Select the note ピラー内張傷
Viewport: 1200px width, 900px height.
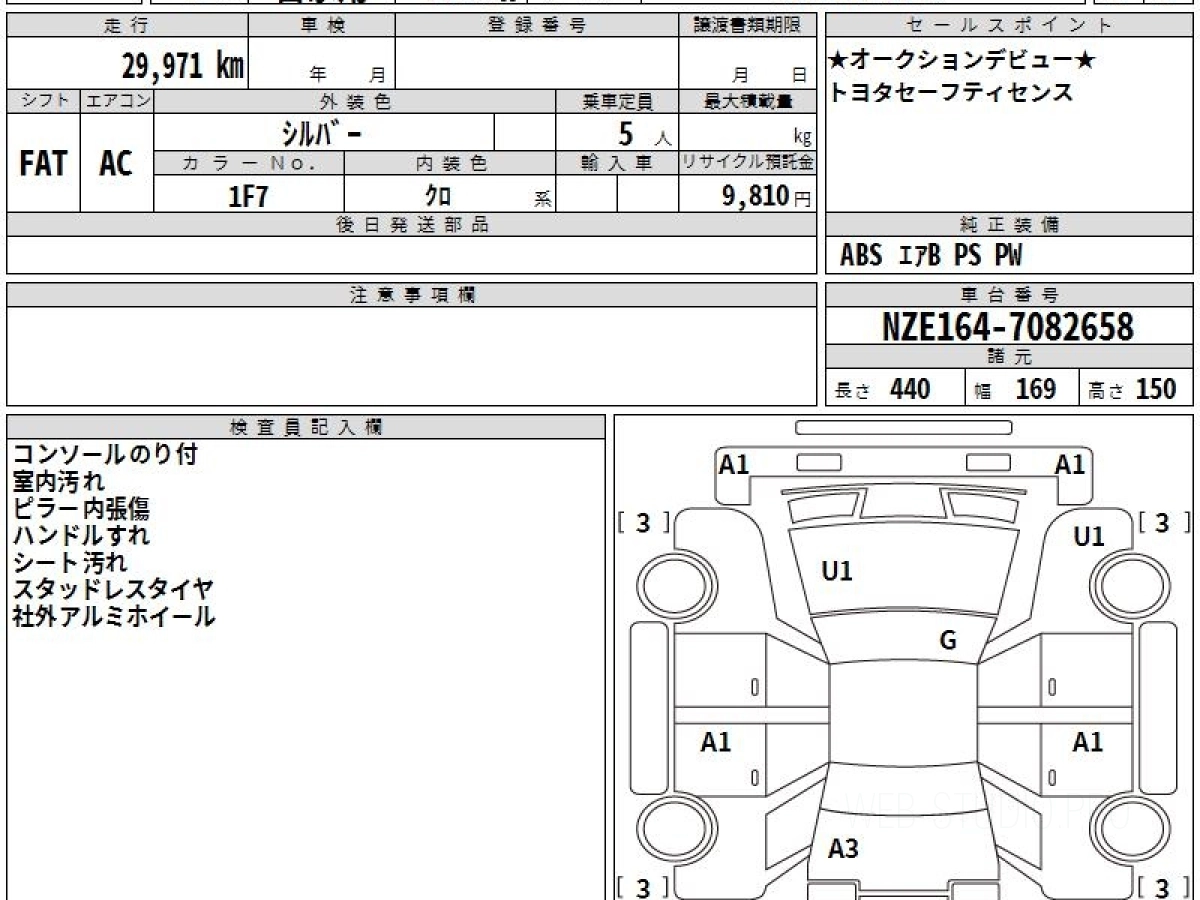point(81,509)
